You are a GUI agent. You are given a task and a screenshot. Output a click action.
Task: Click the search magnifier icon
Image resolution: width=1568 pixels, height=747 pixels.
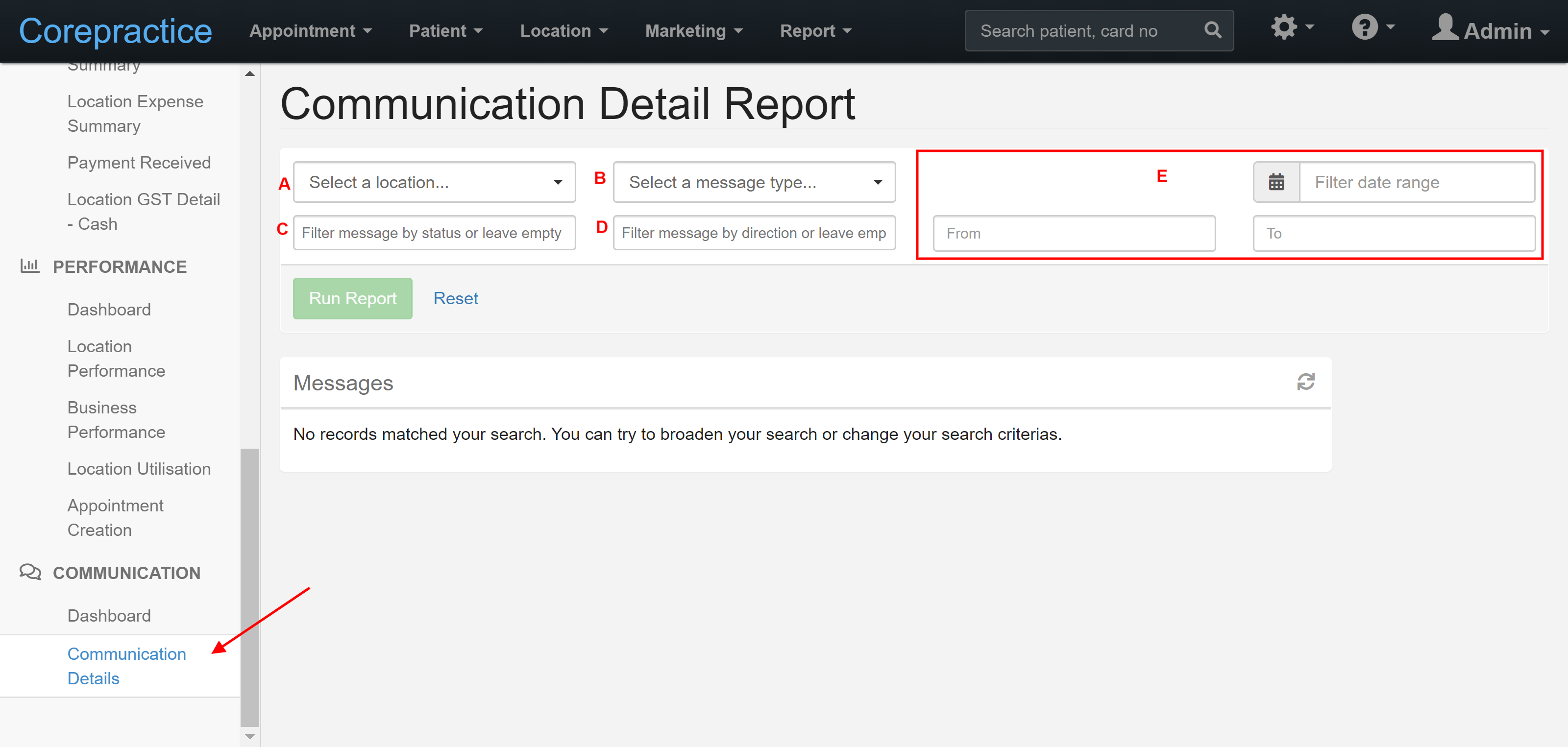pos(1212,30)
